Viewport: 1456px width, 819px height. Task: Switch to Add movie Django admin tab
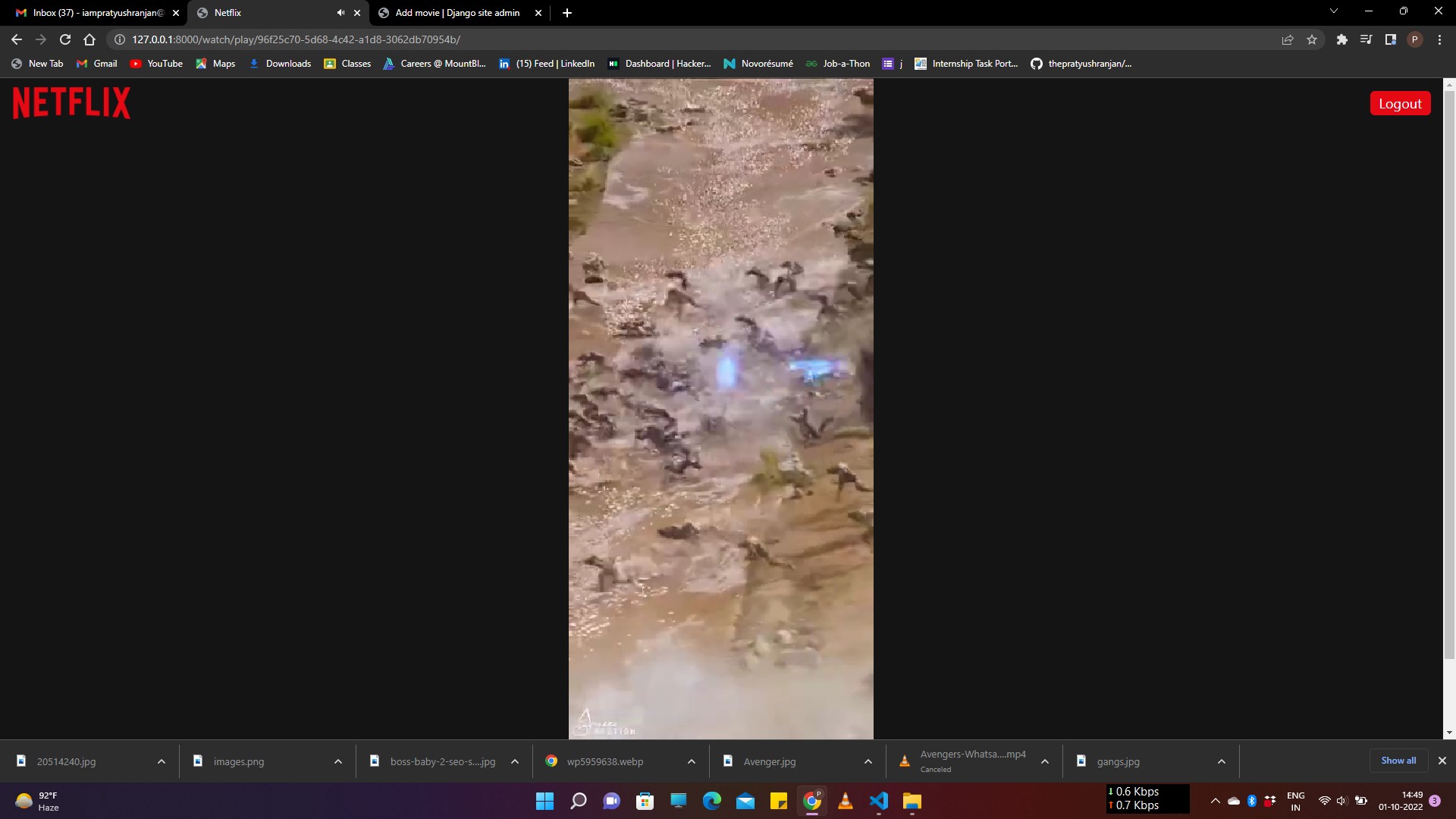[457, 13]
